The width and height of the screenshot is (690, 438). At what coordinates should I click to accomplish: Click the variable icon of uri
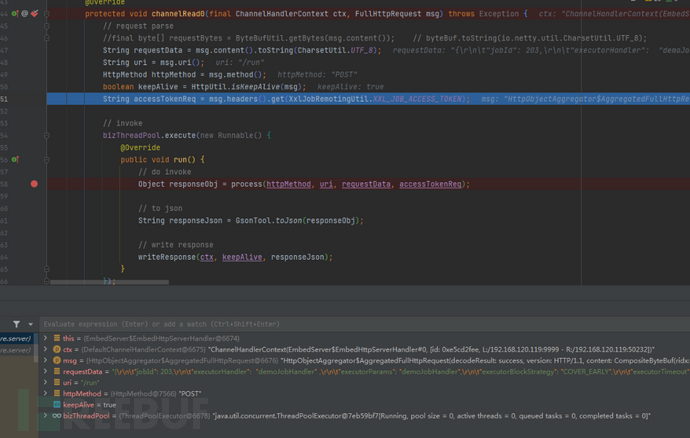[x=57, y=382]
